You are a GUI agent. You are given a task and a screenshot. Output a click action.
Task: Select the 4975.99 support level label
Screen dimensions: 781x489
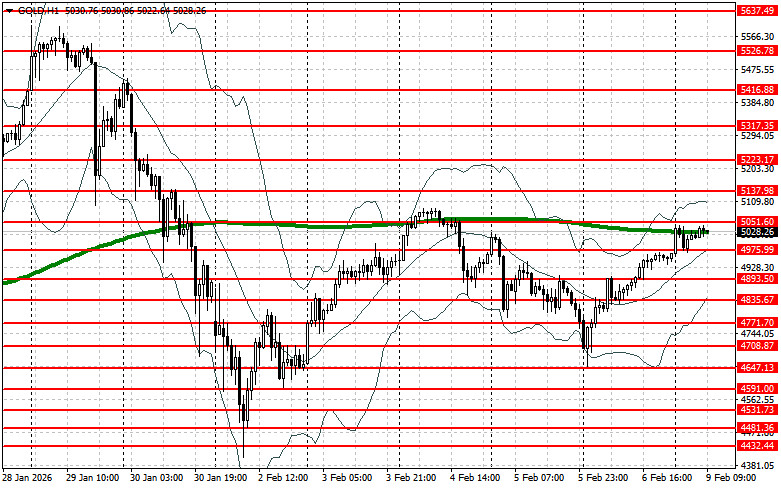click(755, 249)
